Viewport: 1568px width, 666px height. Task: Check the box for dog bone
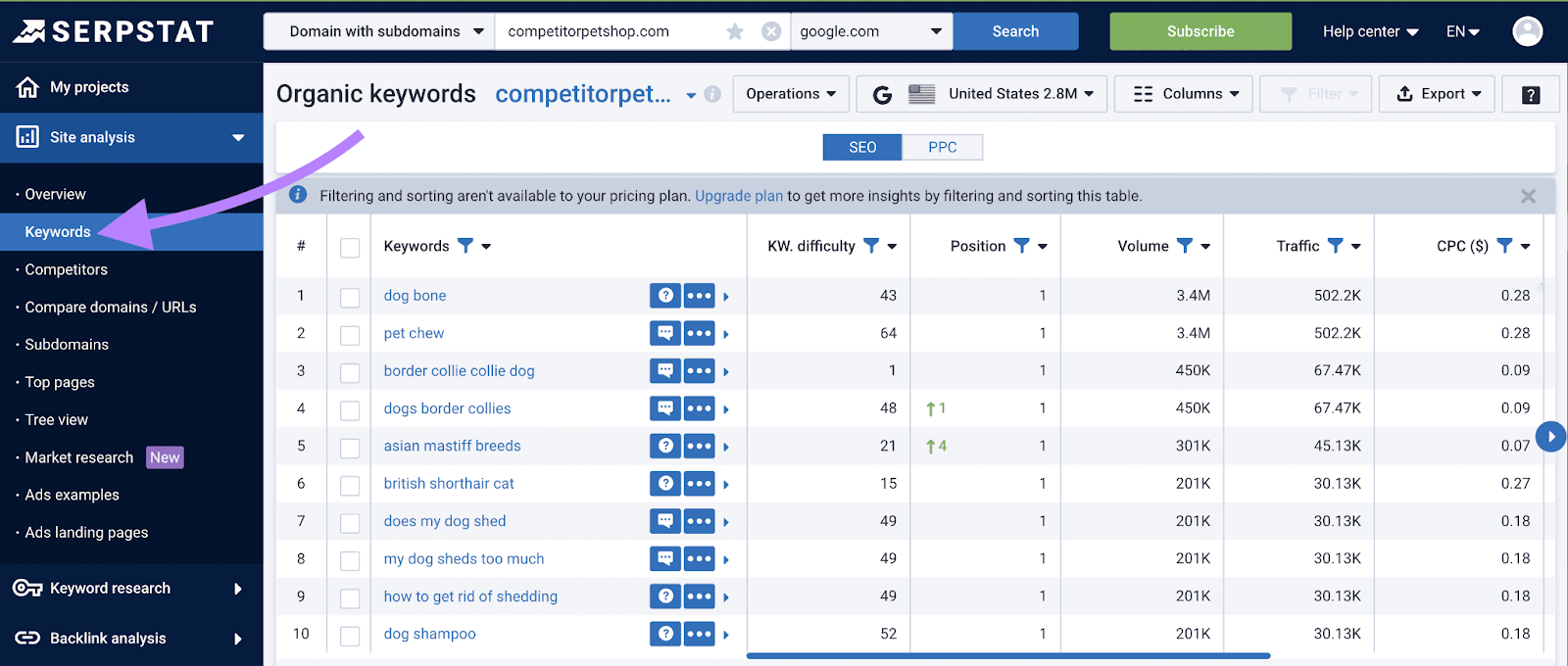pos(350,297)
